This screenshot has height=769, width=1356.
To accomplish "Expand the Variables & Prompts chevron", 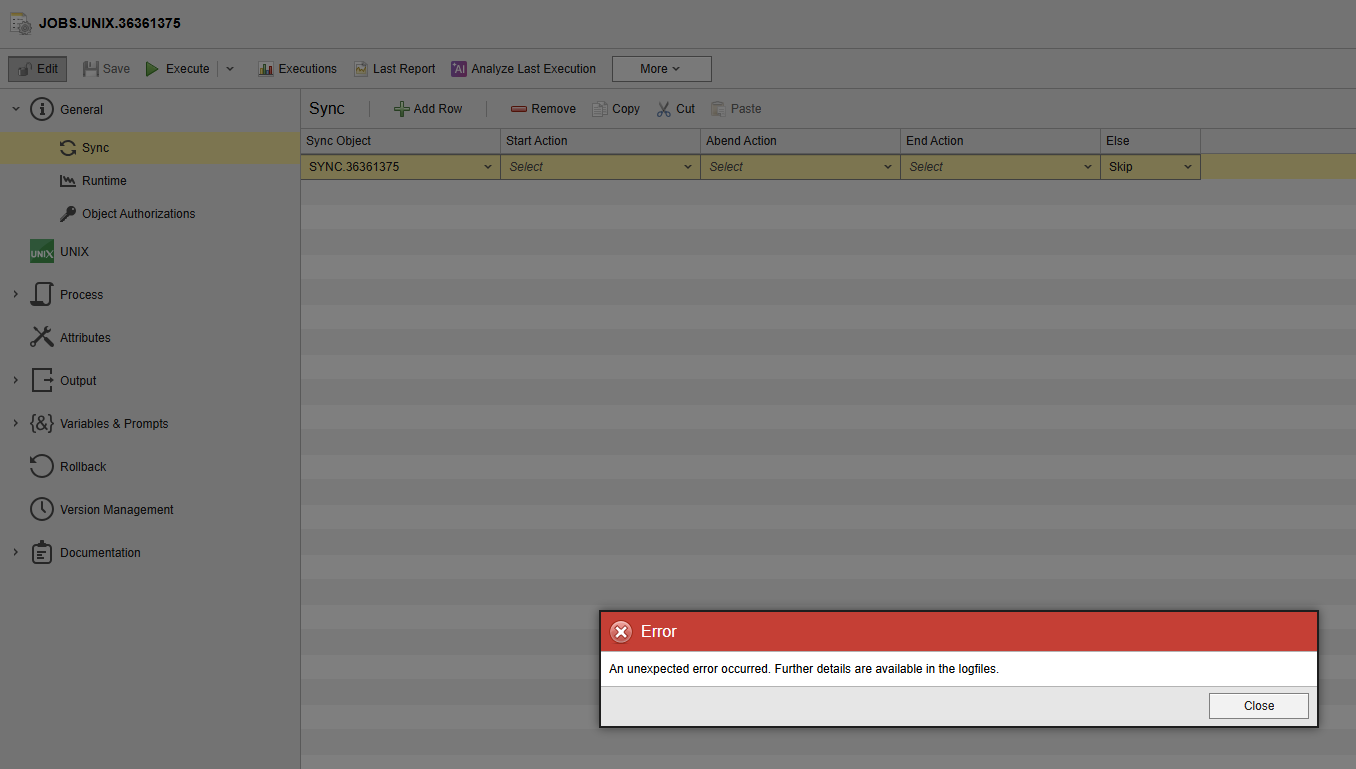I will point(15,423).
